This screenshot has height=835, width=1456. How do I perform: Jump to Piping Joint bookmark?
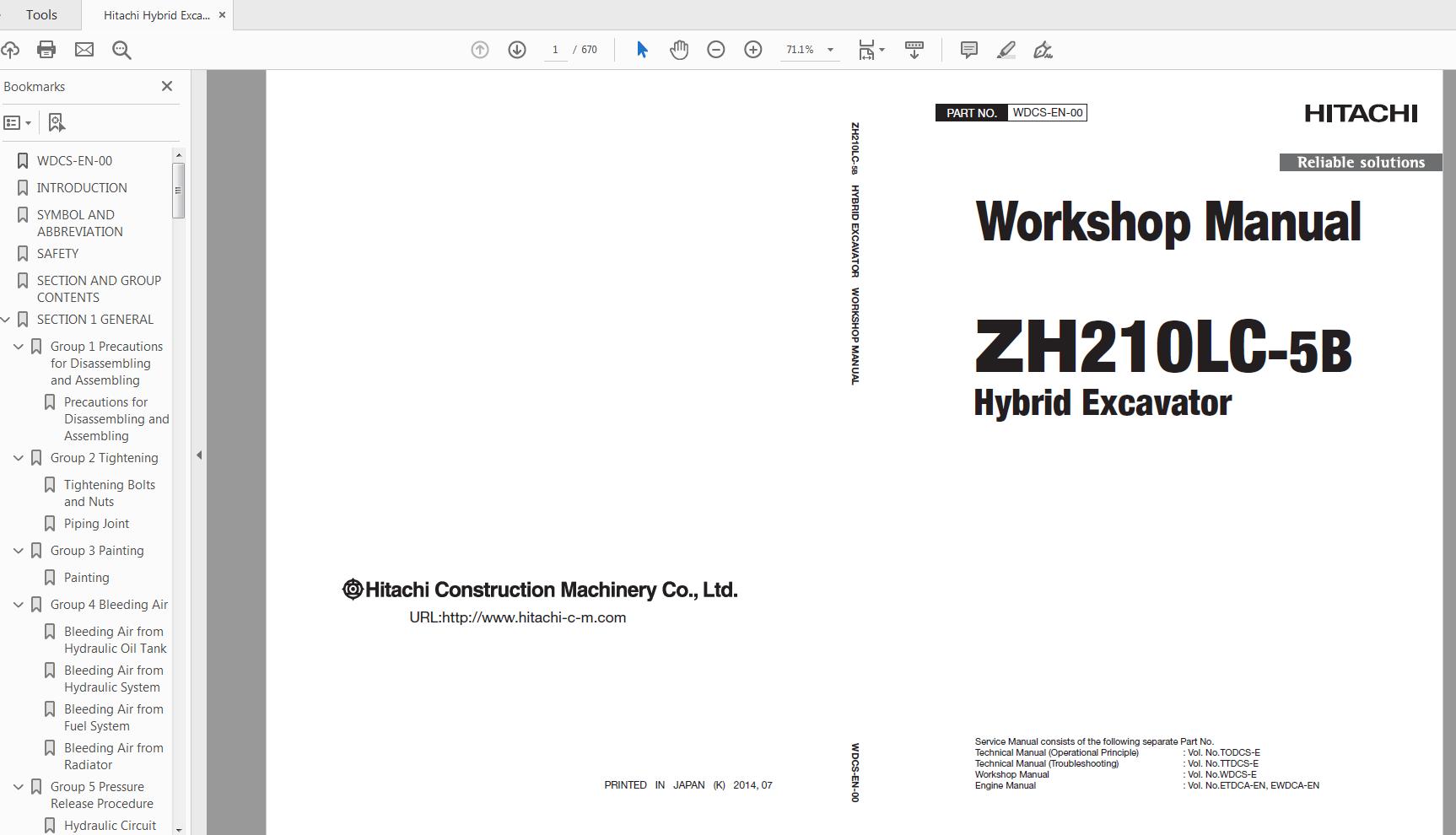[x=96, y=524]
